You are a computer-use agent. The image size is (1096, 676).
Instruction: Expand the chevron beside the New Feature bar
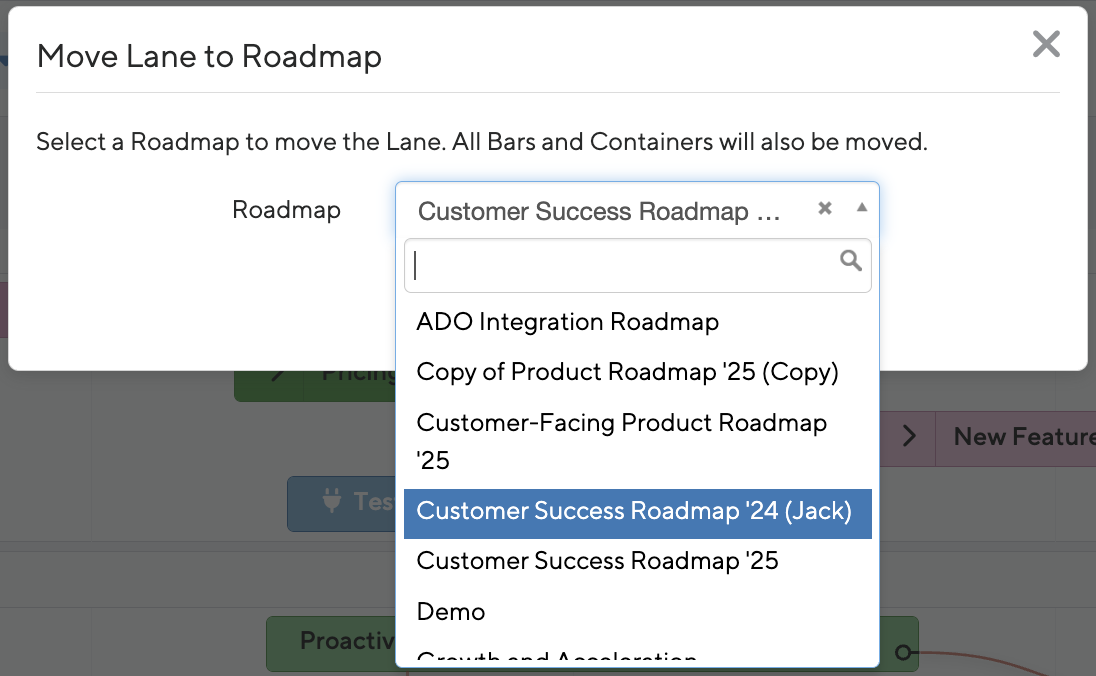909,436
